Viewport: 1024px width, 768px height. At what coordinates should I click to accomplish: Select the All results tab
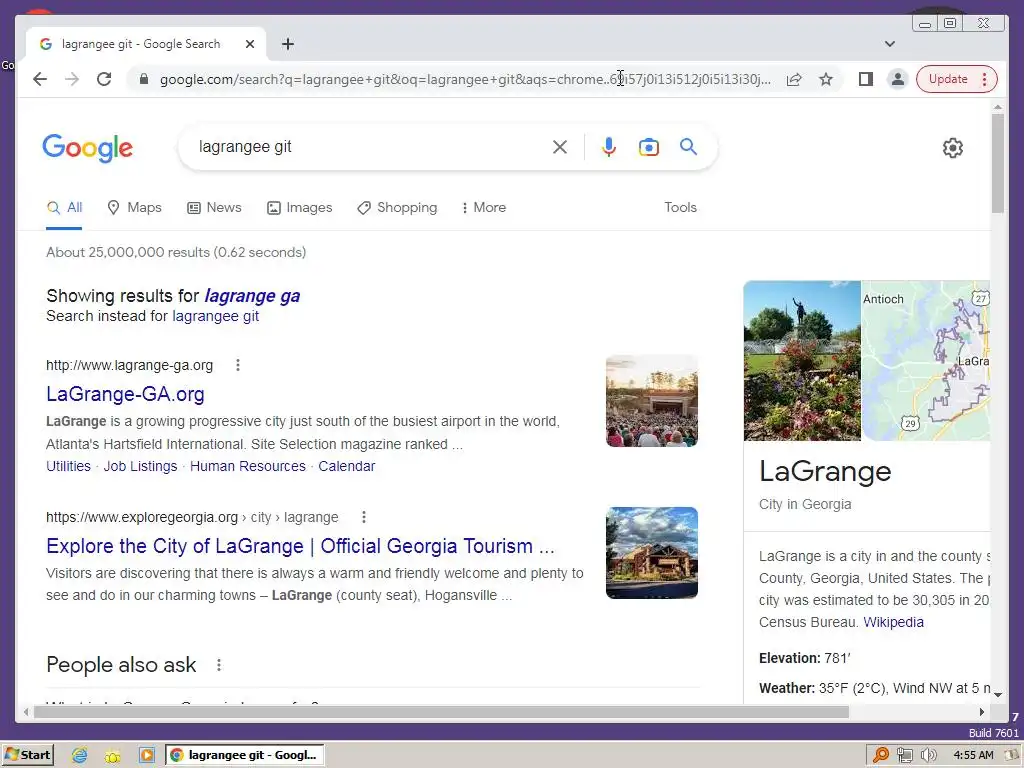(65, 208)
